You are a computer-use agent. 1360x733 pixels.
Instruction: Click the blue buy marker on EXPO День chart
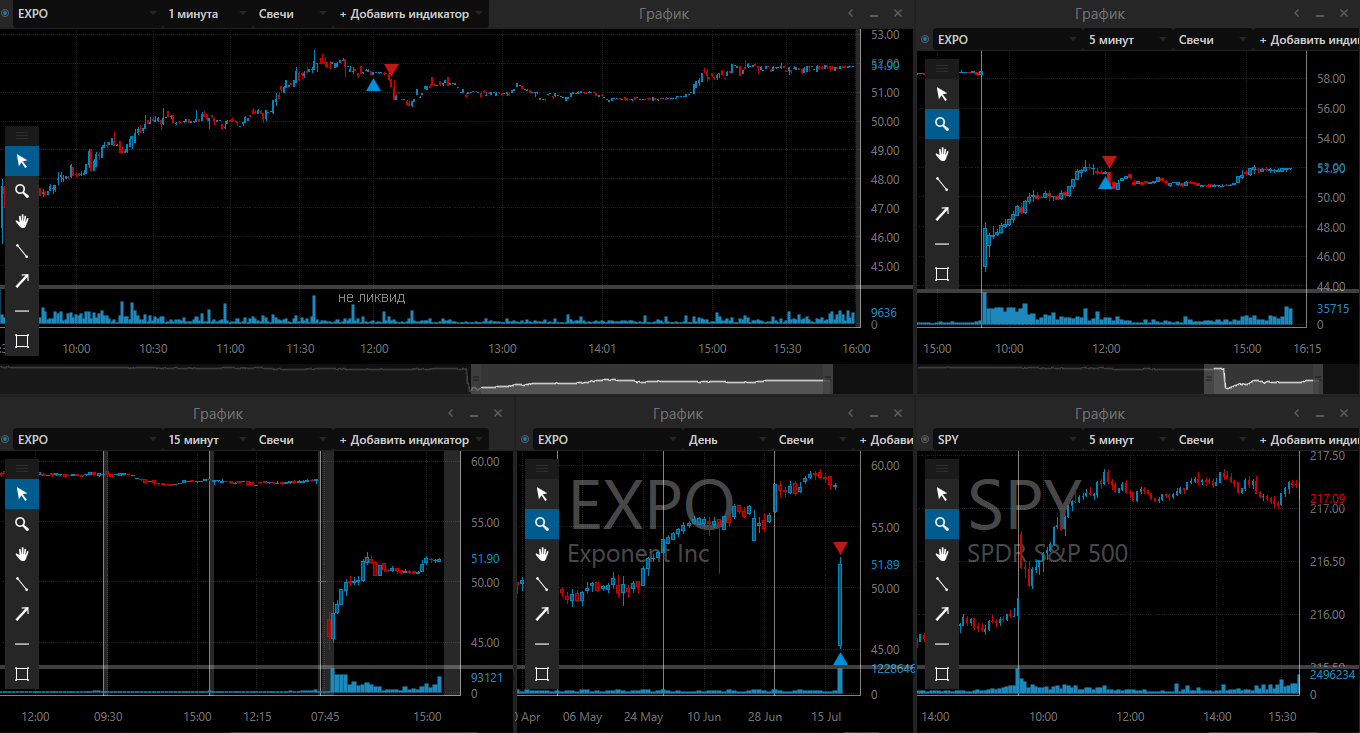click(840, 659)
